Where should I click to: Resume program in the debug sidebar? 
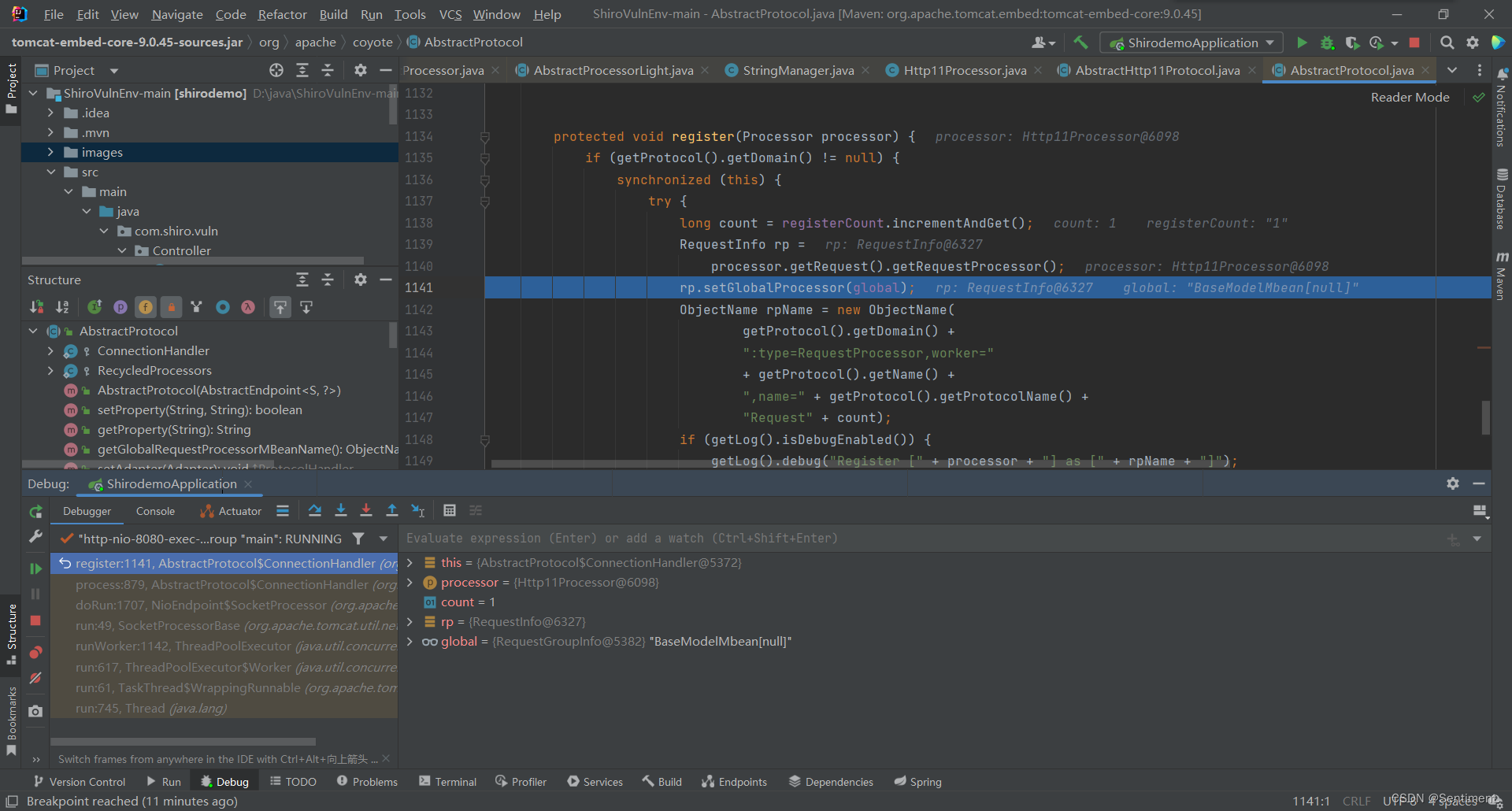35,568
